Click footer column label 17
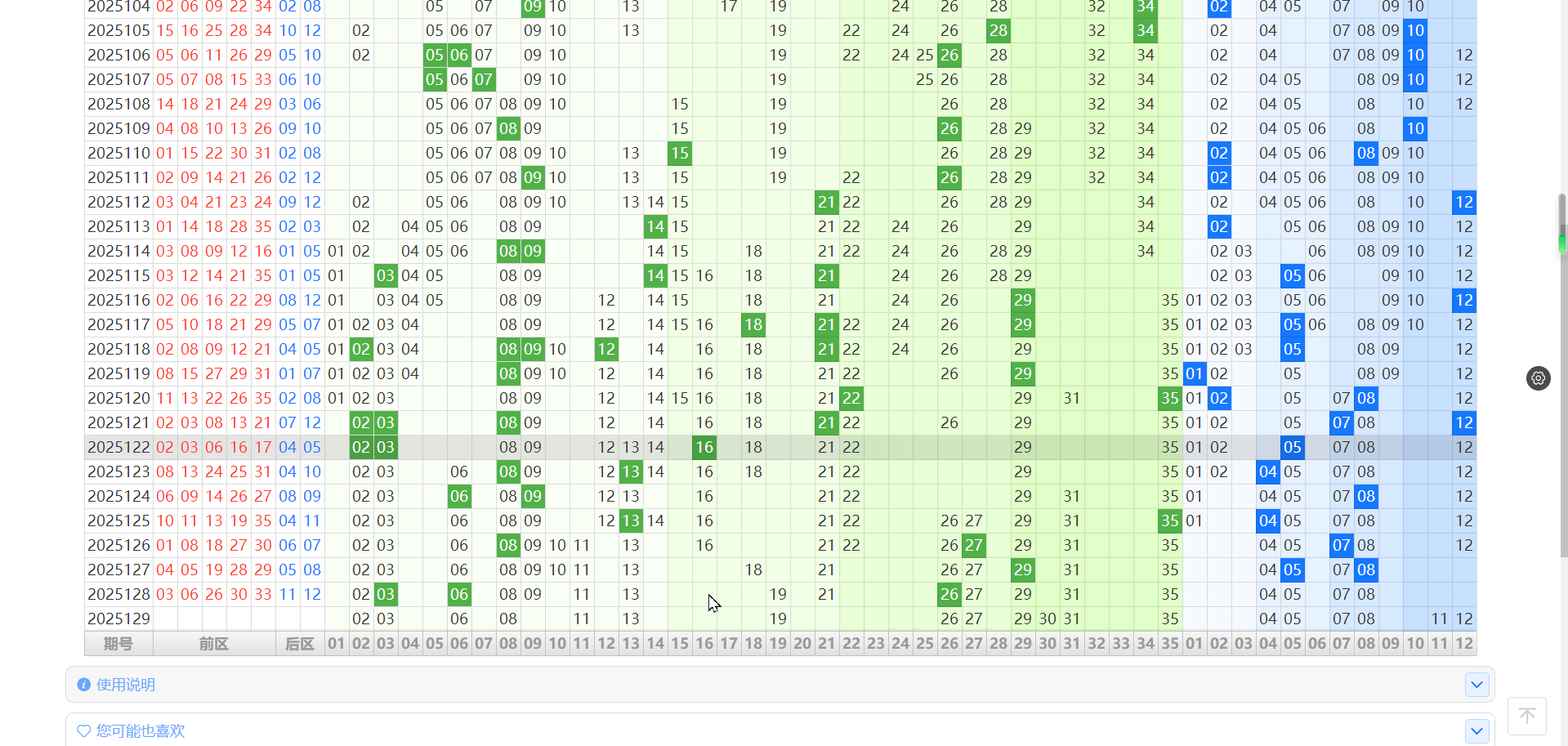This screenshot has height=746, width=1568. point(729,644)
